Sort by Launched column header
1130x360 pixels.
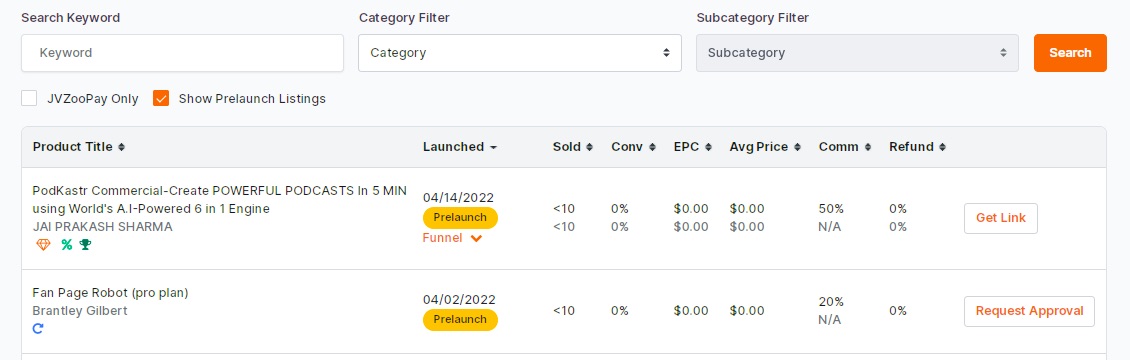[x=460, y=147]
